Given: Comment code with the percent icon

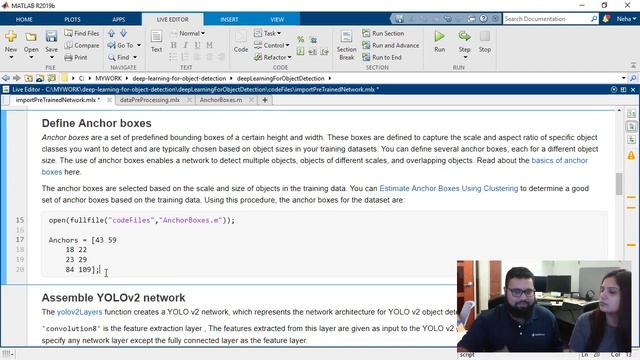Looking at the screenshot, I should (x=300, y=39).
